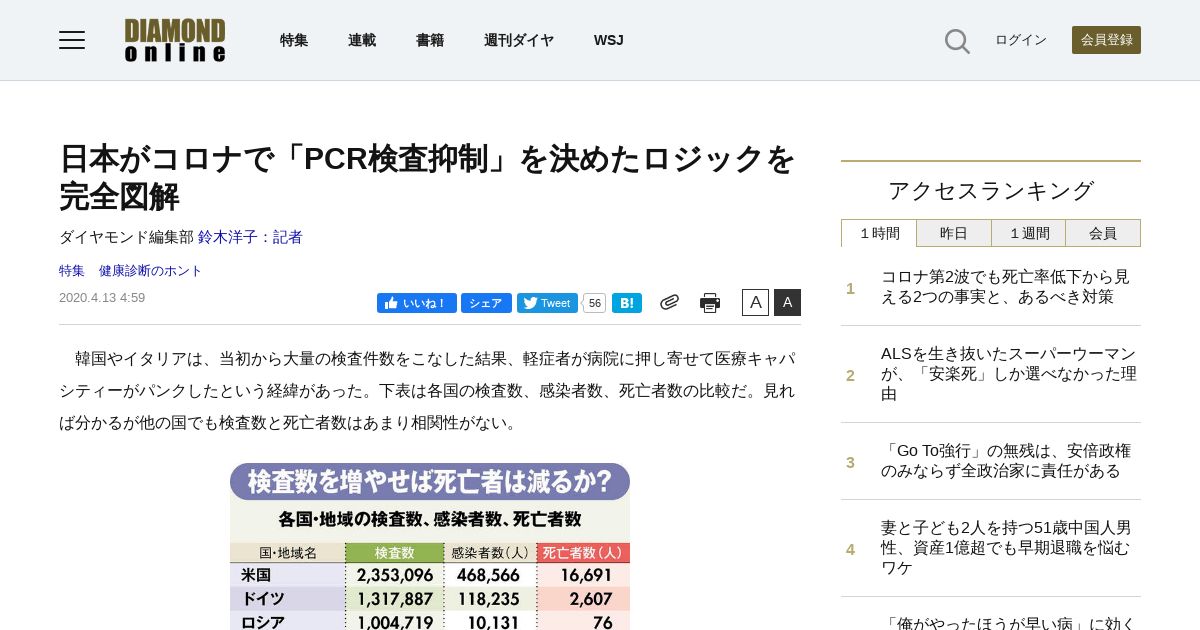
Task: Click the date 2020.4.13 4:59
Action: [x=102, y=298]
